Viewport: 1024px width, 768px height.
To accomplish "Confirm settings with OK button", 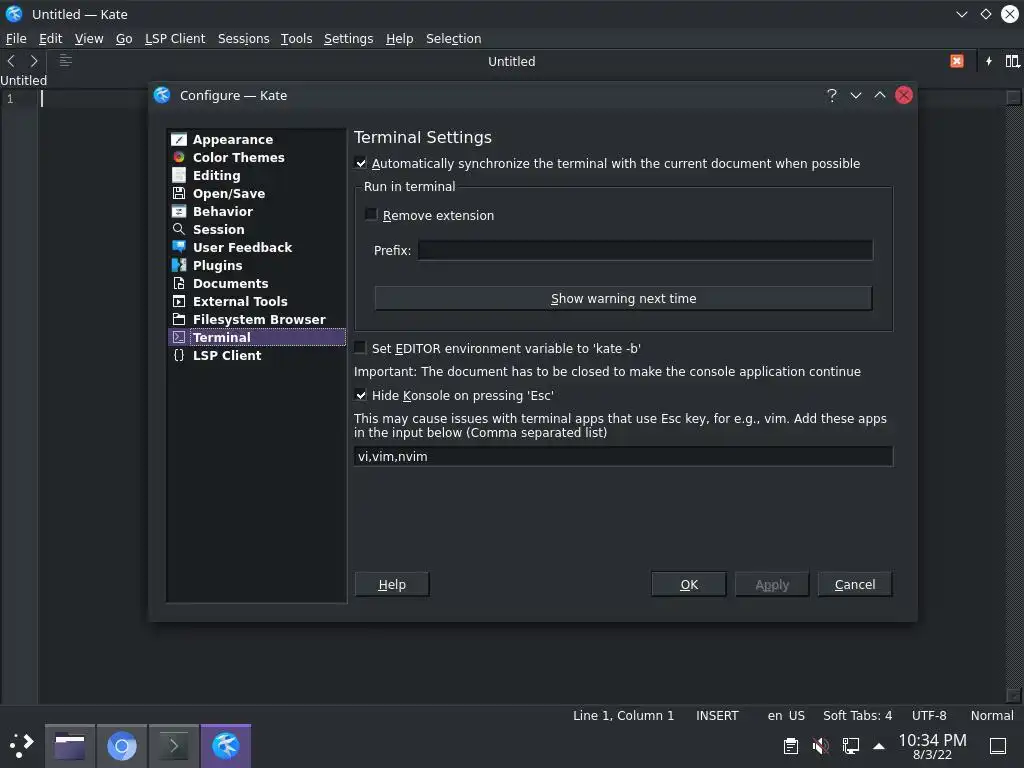I will click(x=689, y=584).
